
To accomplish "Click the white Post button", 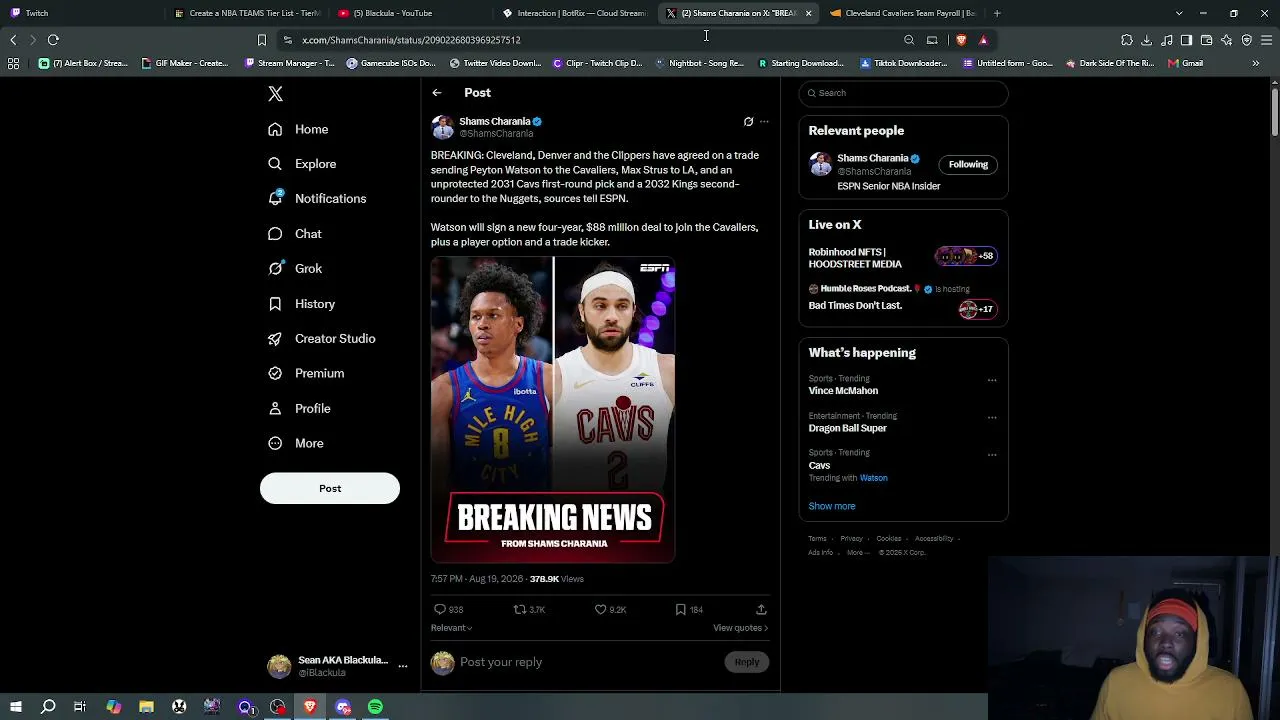I will [x=330, y=488].
